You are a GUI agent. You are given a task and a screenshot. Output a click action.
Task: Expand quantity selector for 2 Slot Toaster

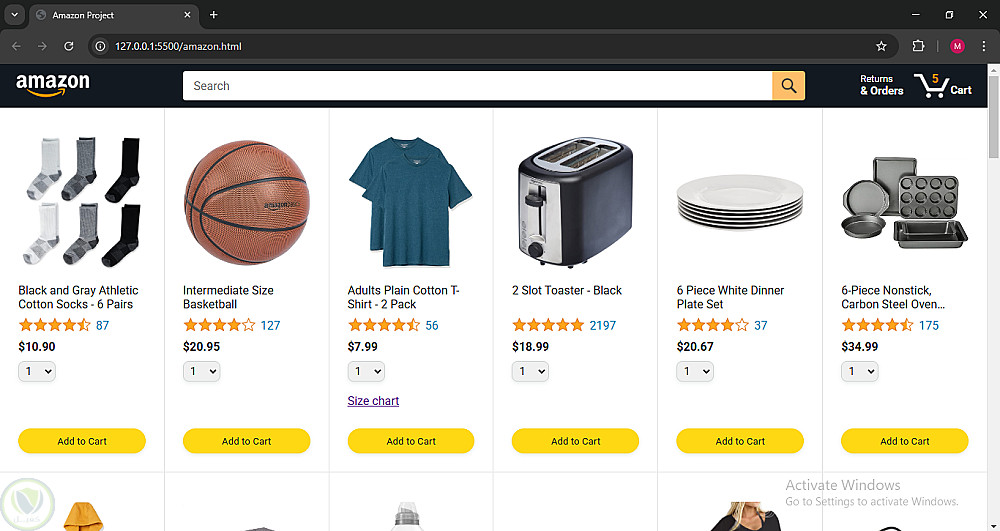tap(530, 371)
